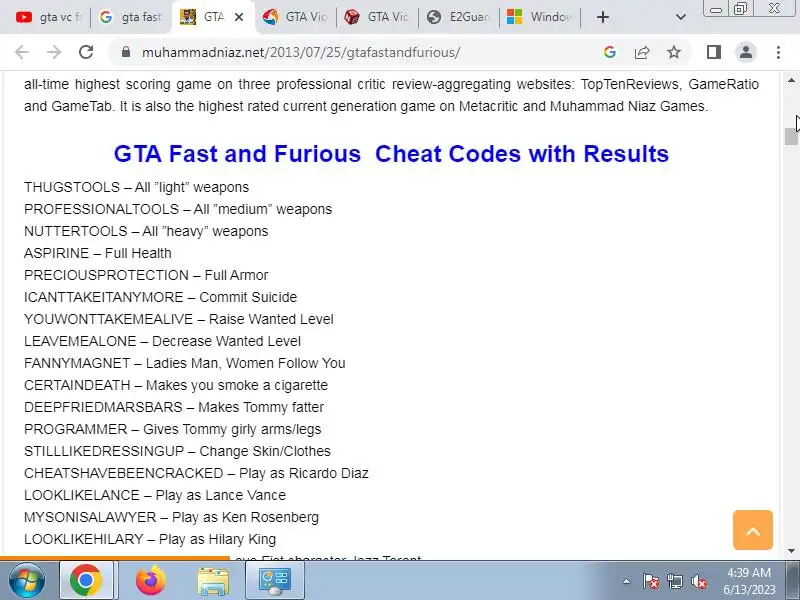This screenshot has width=800, height=600.
Task: Open Action Center flag icon
Action: click(x=650, y=581)
